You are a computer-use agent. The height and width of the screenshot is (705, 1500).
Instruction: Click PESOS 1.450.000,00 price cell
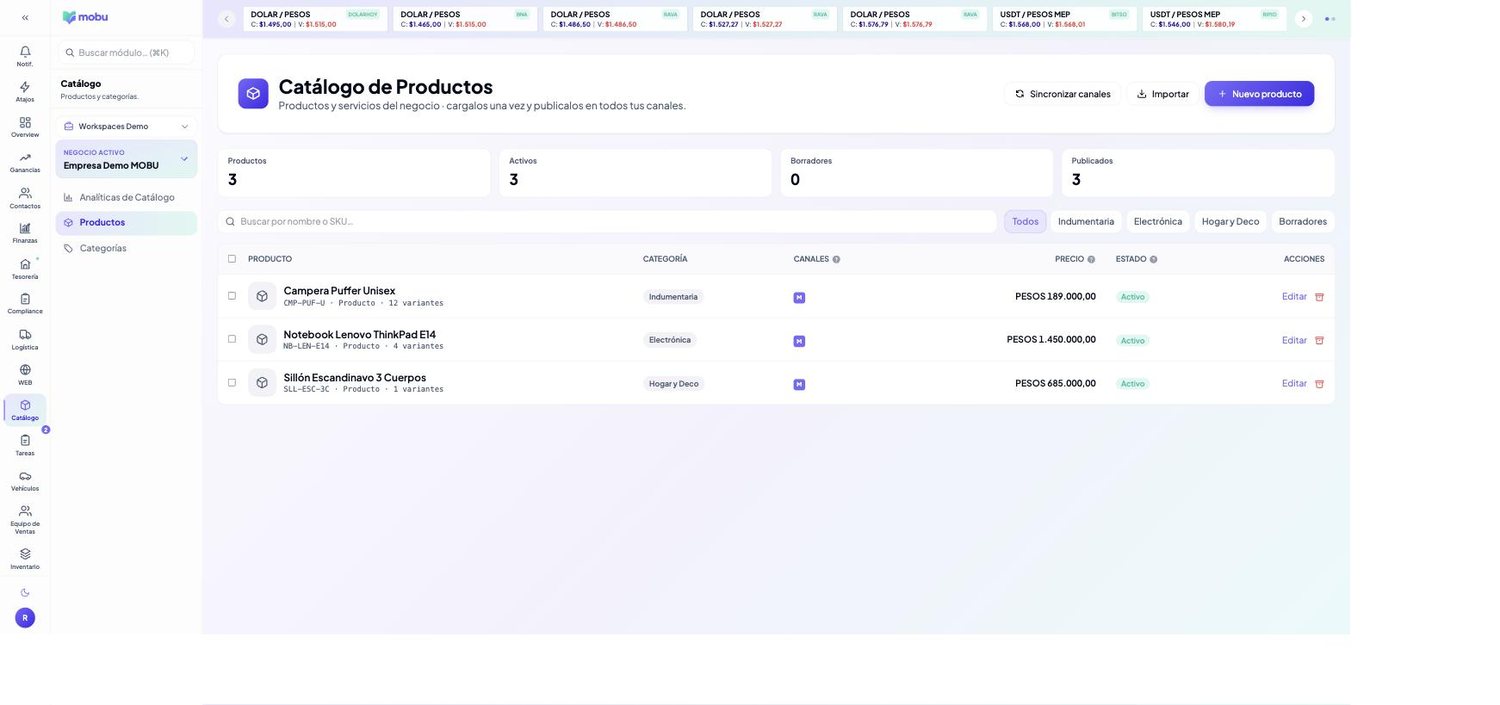click(1051, 340)
